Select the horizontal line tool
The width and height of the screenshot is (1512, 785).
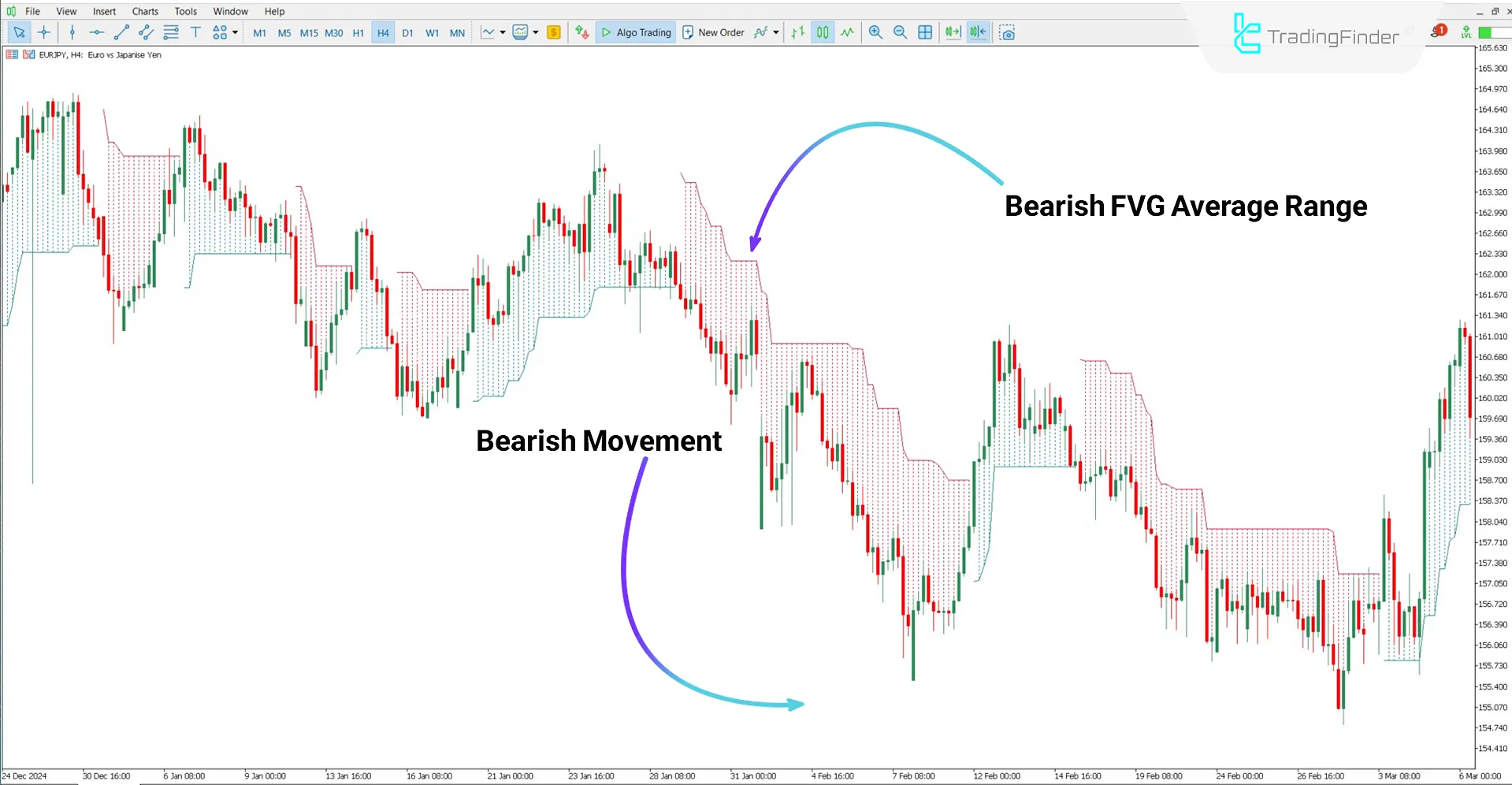97,32
